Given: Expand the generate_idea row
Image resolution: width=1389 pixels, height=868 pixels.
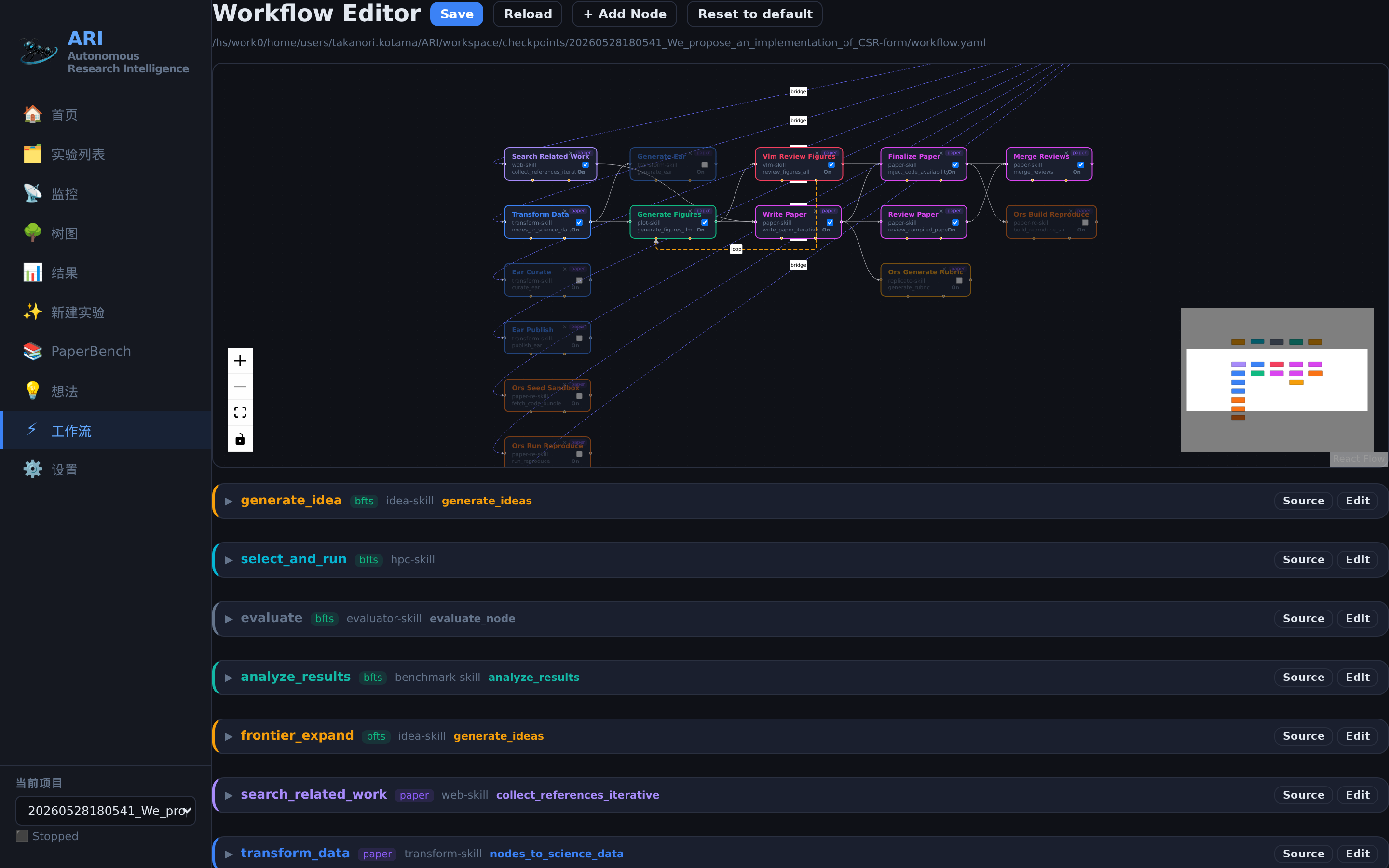Looking at the screenshot, I should 229,501.
